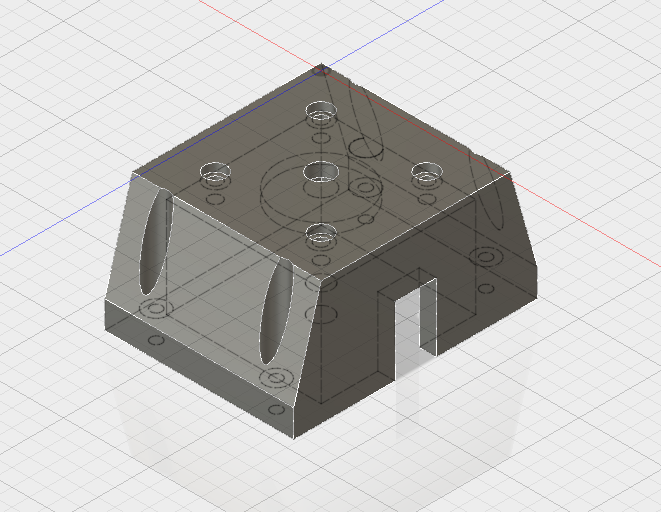Select the left countersunk hole on top face
Screen dimensions: 661x512
tap(215, 172)
